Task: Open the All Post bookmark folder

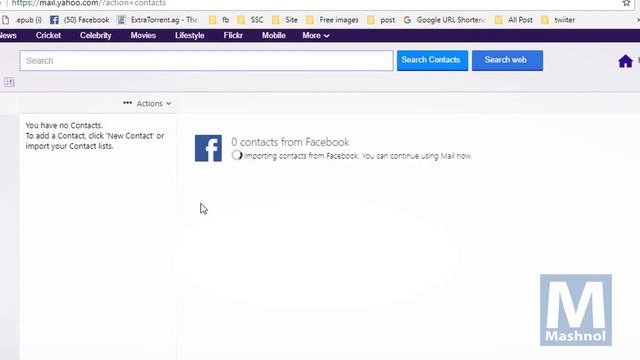Action: 513,20
